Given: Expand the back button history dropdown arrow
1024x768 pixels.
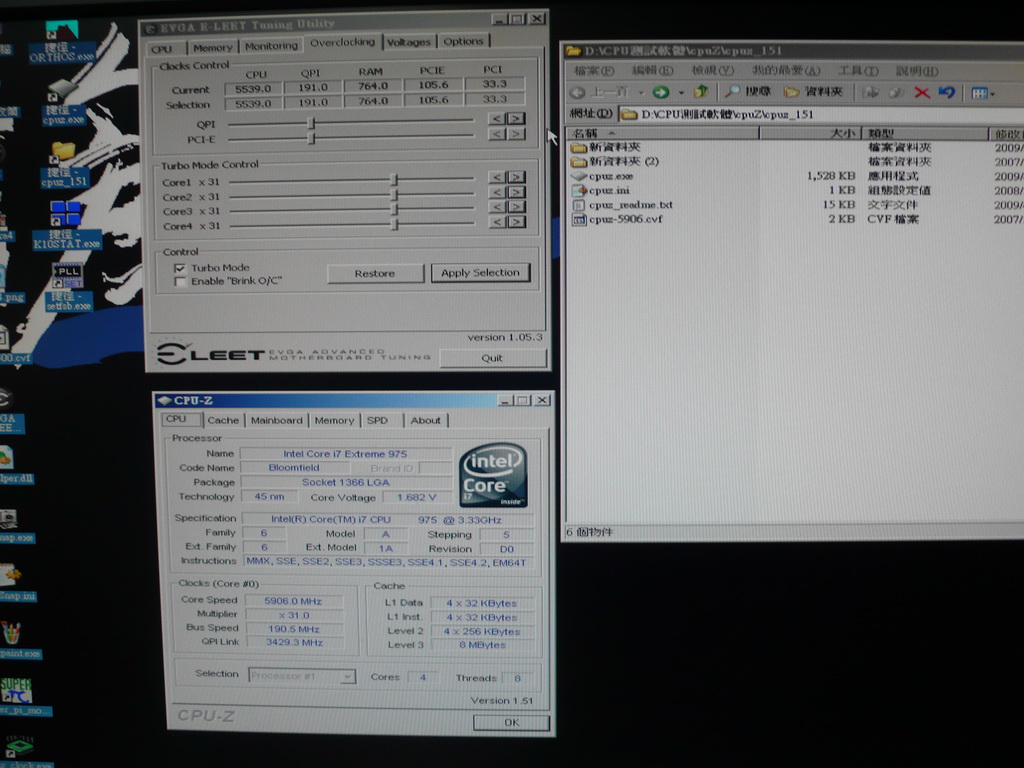Looking at the screenshot, I should tap(640, 92).
